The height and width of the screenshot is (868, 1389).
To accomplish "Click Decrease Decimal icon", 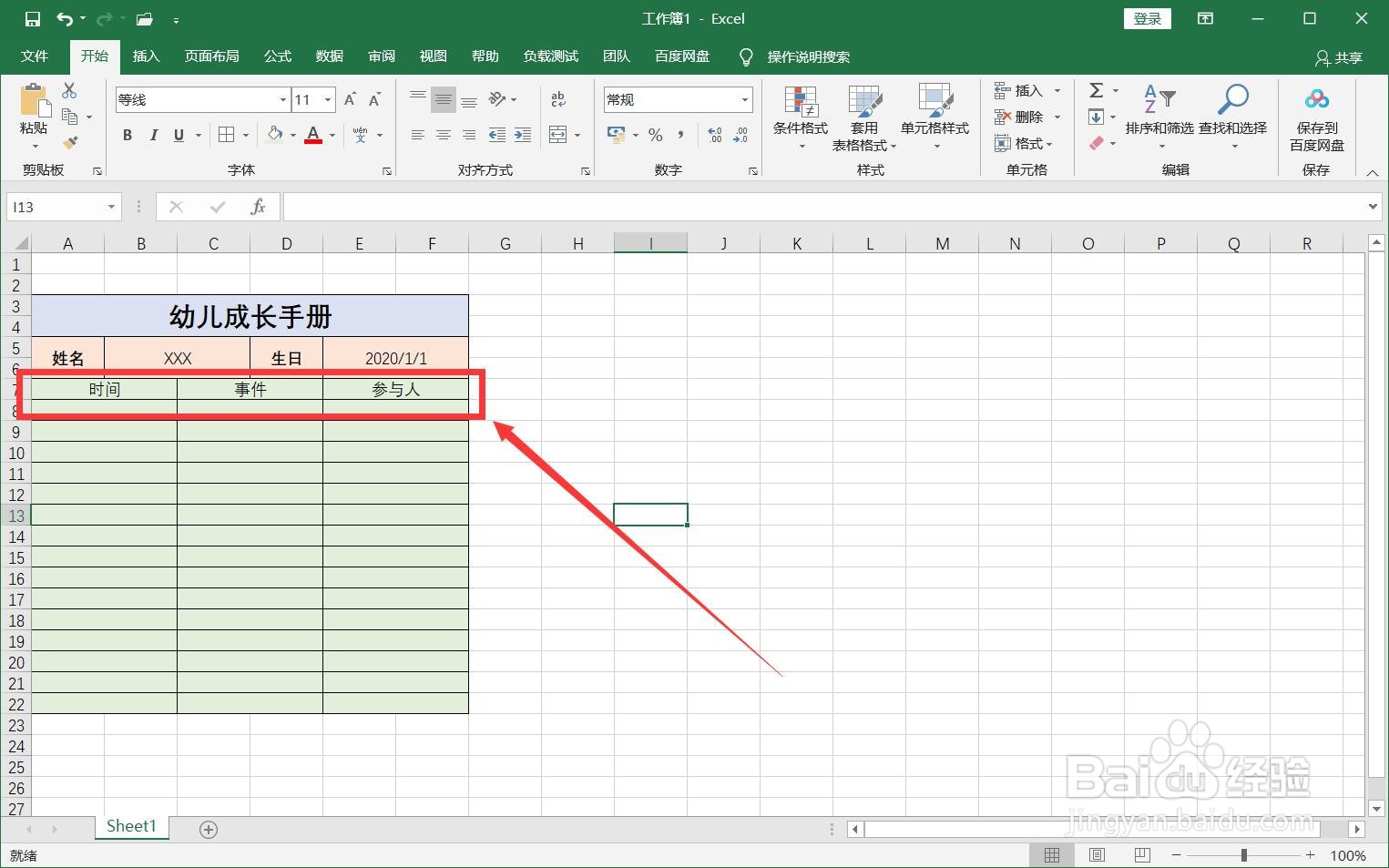I will pyautogui.click(x=740, y=135).
